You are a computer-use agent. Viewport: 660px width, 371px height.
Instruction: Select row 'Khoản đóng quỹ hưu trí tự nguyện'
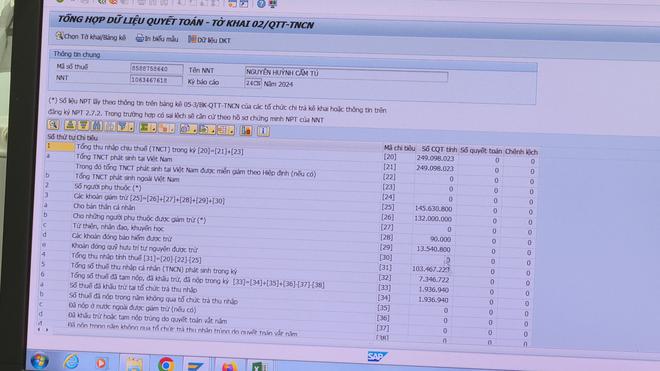[134, 247]
